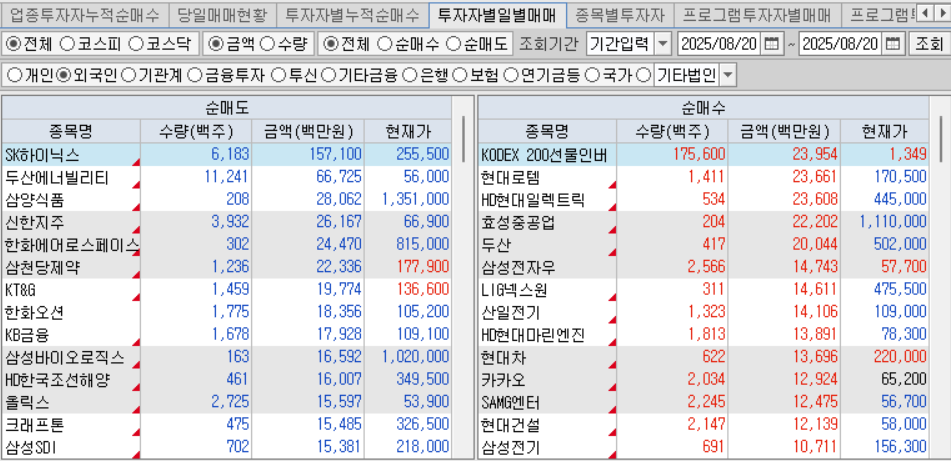Screen dimensions: 951x461
Task: Select the 두산에너빌리티 row
Action: 227,177
